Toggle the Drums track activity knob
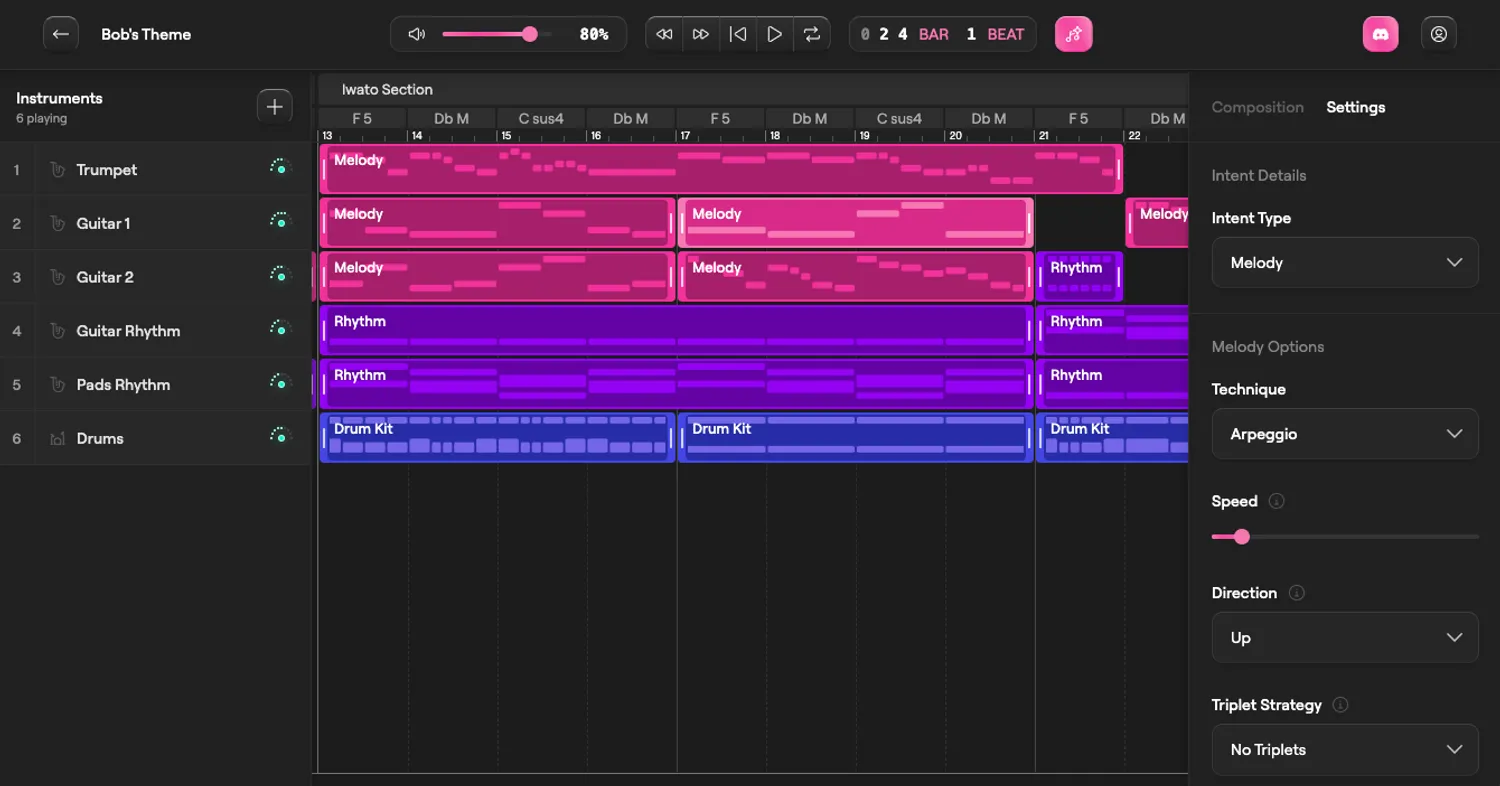This screenshot has width=1500, height=786. pyautogui.click(x=279, y=436)
